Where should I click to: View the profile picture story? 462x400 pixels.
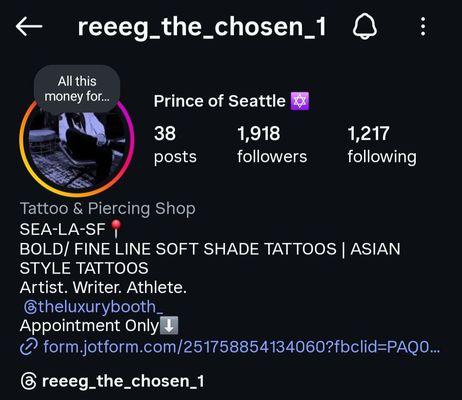point(77,146)
